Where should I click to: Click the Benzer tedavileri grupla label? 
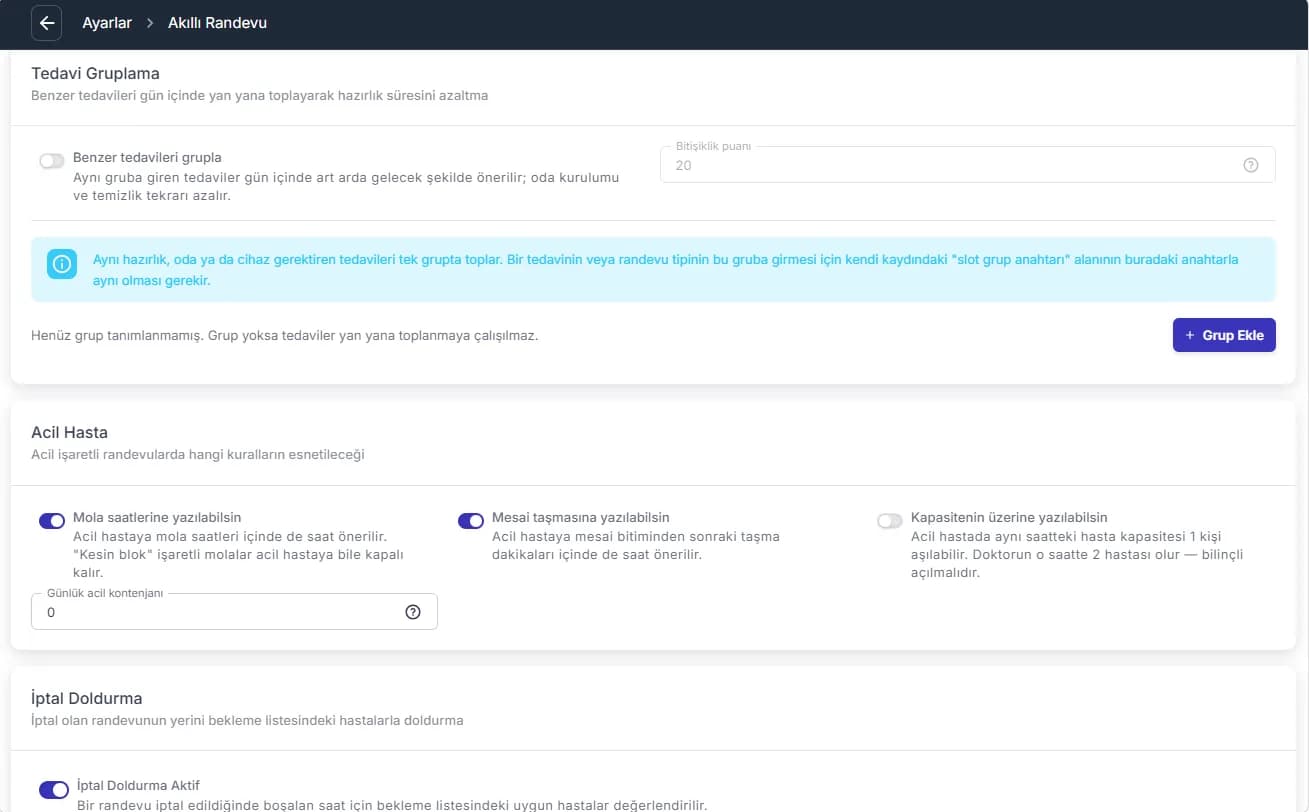pyautogui.click(x=147, y=157)
